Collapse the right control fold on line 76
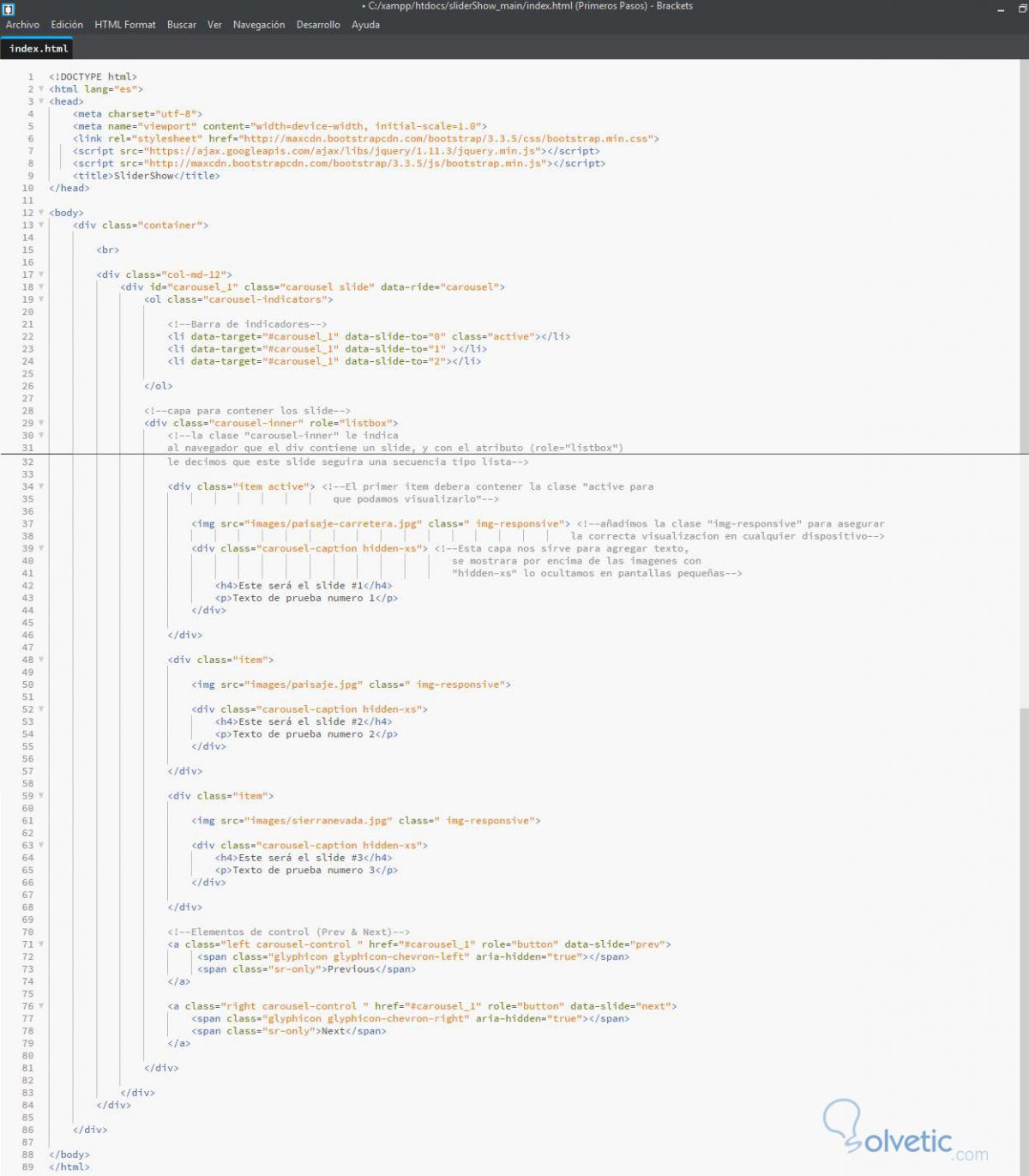This screenshot has width=1029, height=1176. tap(41, 1006)
